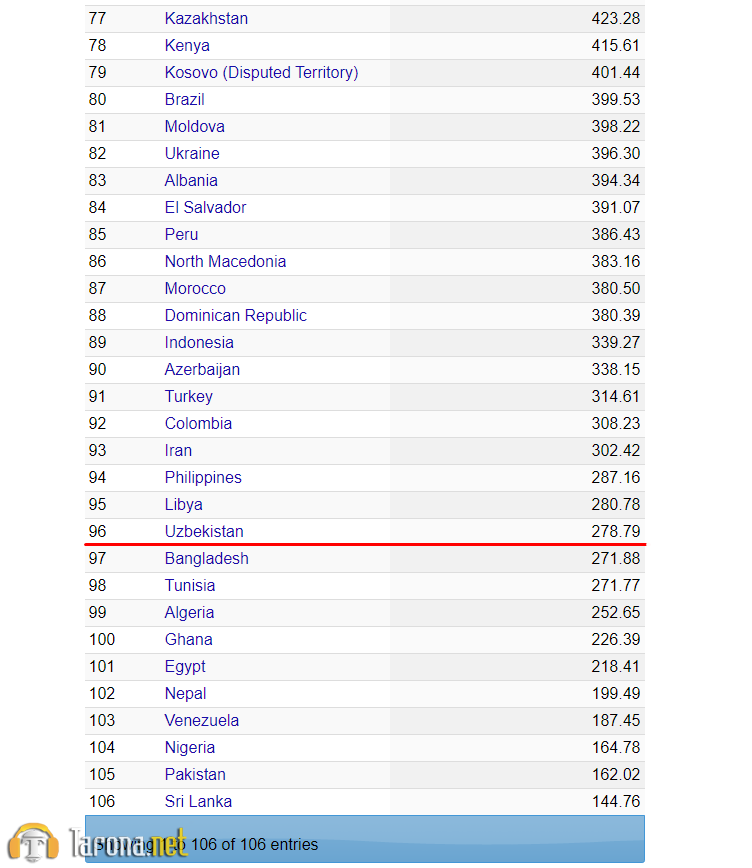Screen dimensions: 752x868
Task: Click the watermark site name text
Action: click(128, 843)
